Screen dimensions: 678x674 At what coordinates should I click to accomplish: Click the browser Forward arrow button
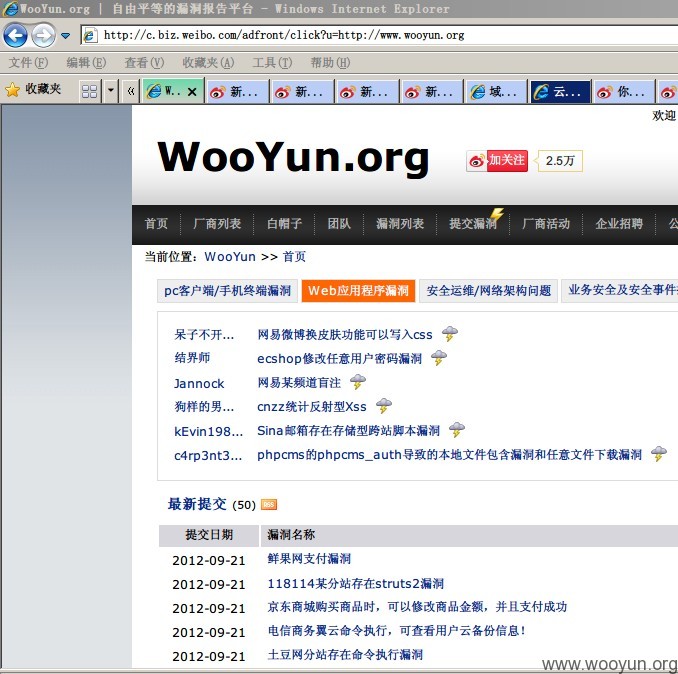[x=44, y=35]
